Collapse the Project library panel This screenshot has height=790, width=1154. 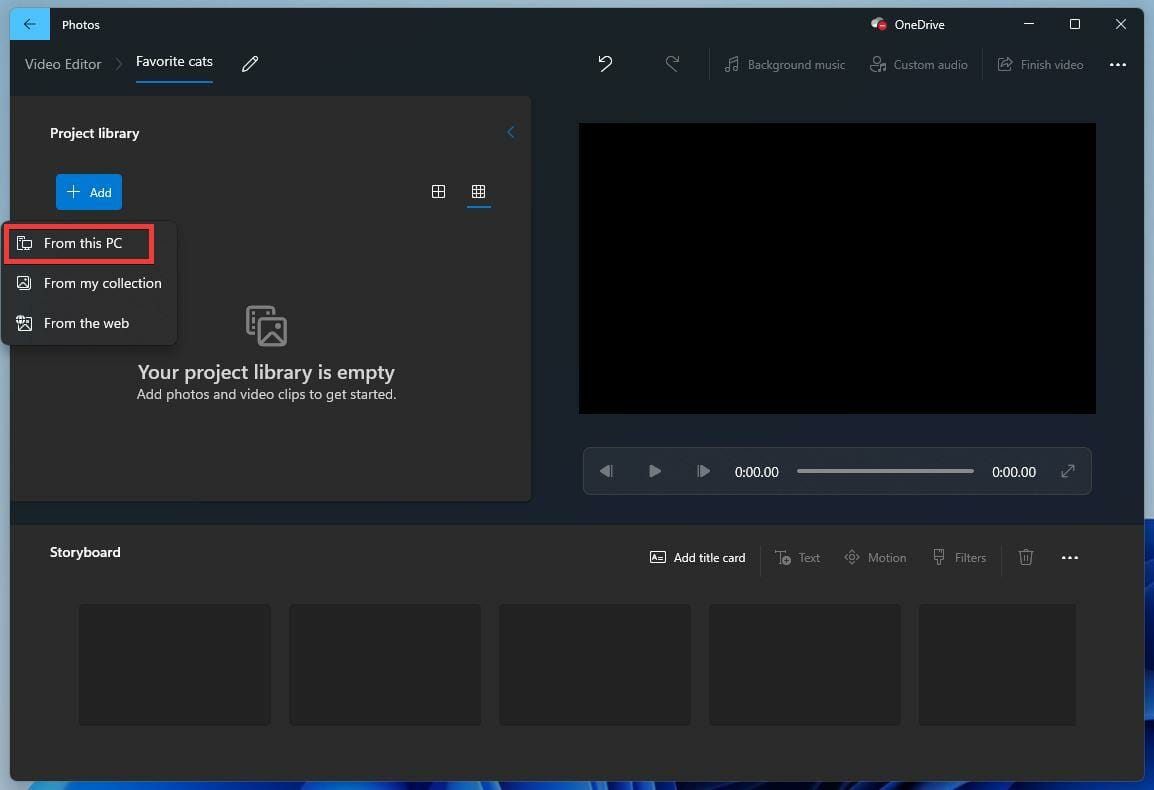(511, 131)
